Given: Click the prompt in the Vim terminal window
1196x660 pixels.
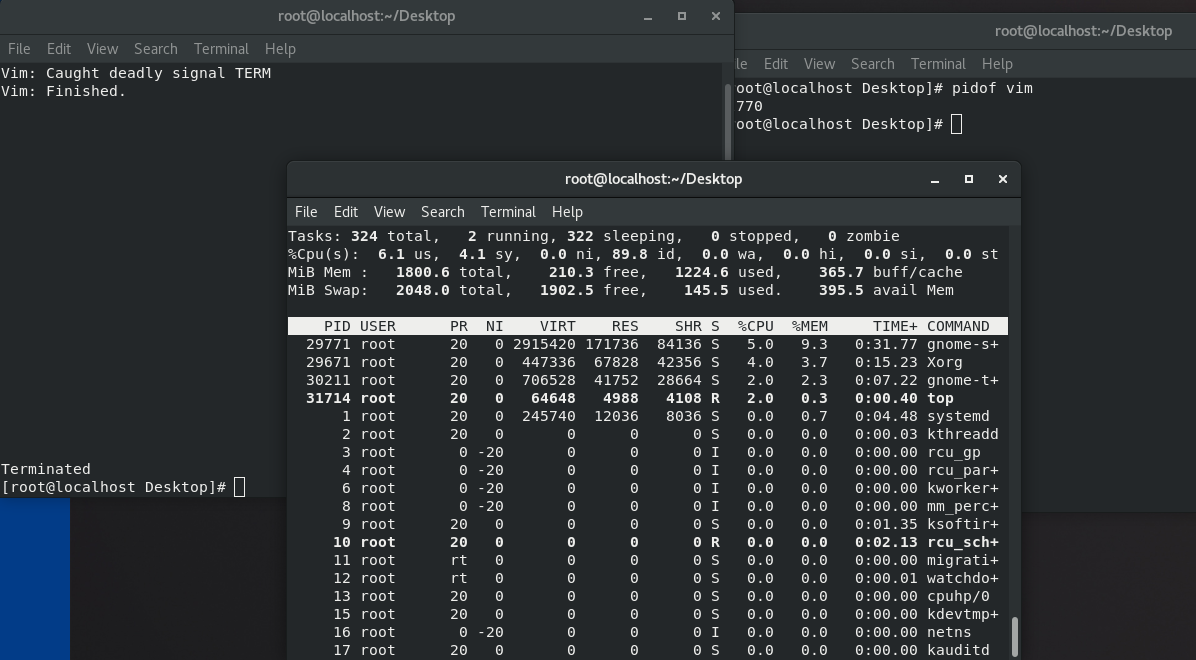Looking at the screenshot, I should pos(114,488).
